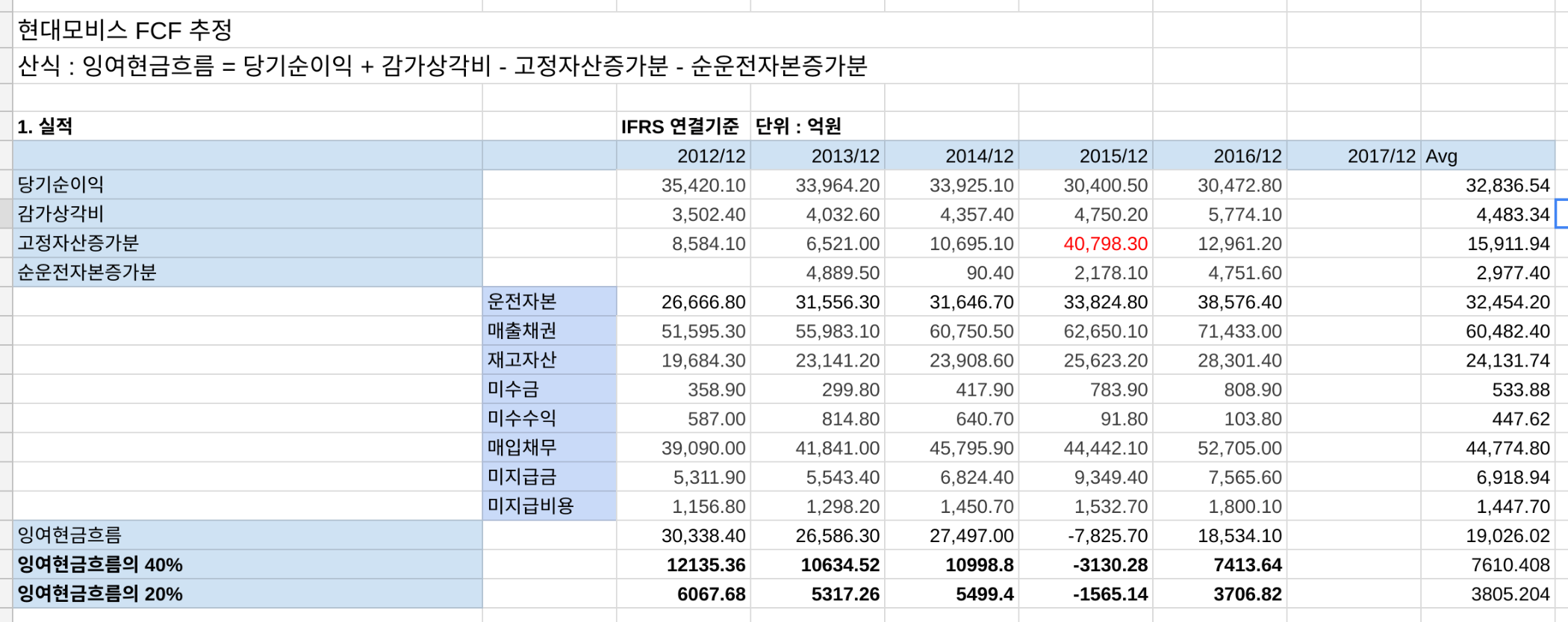Select the working capital cell 38,576.40
Screen dimensions: 1568x622
coord(1220,302)
